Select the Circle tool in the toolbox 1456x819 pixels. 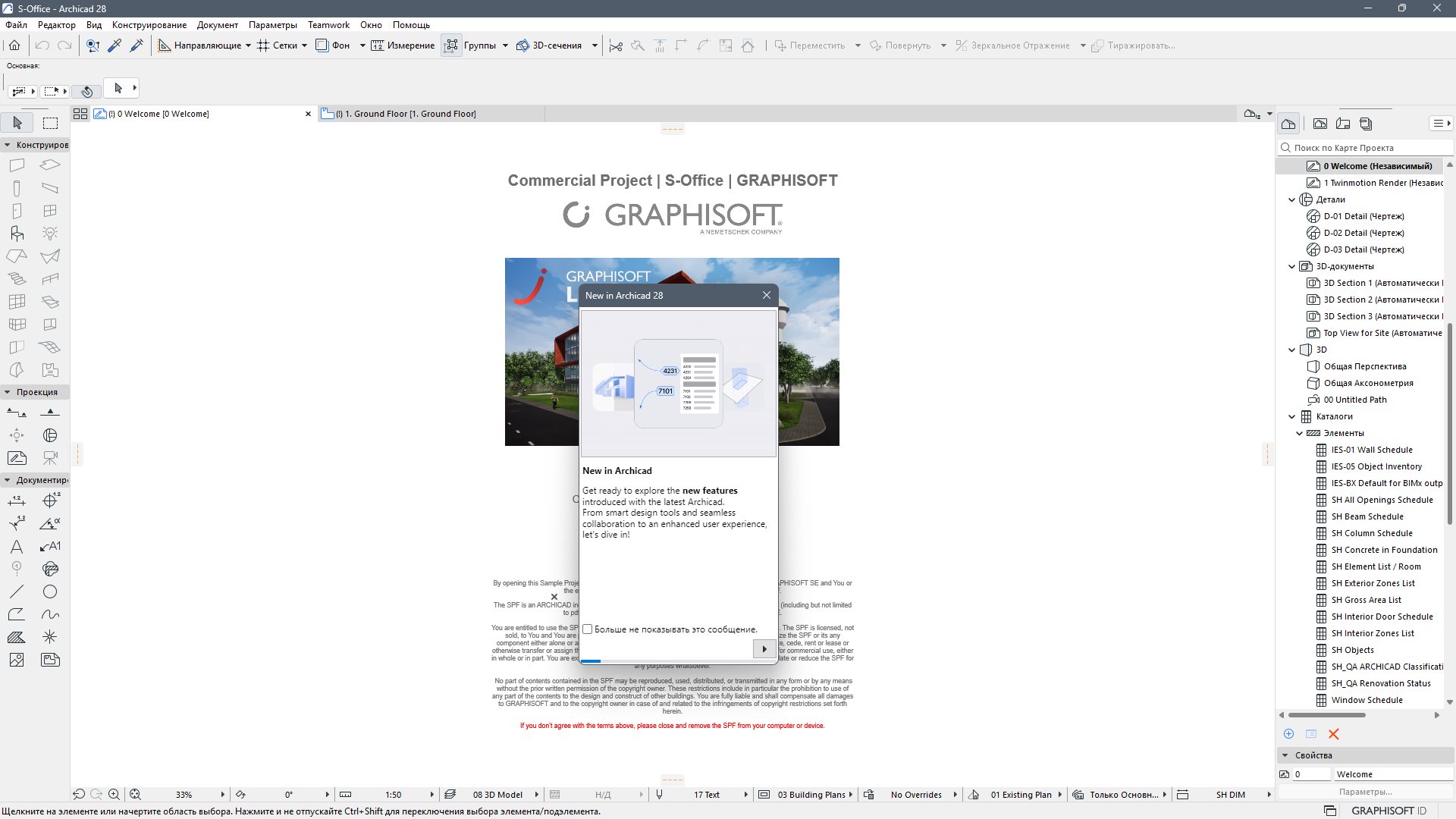[50, 591]
